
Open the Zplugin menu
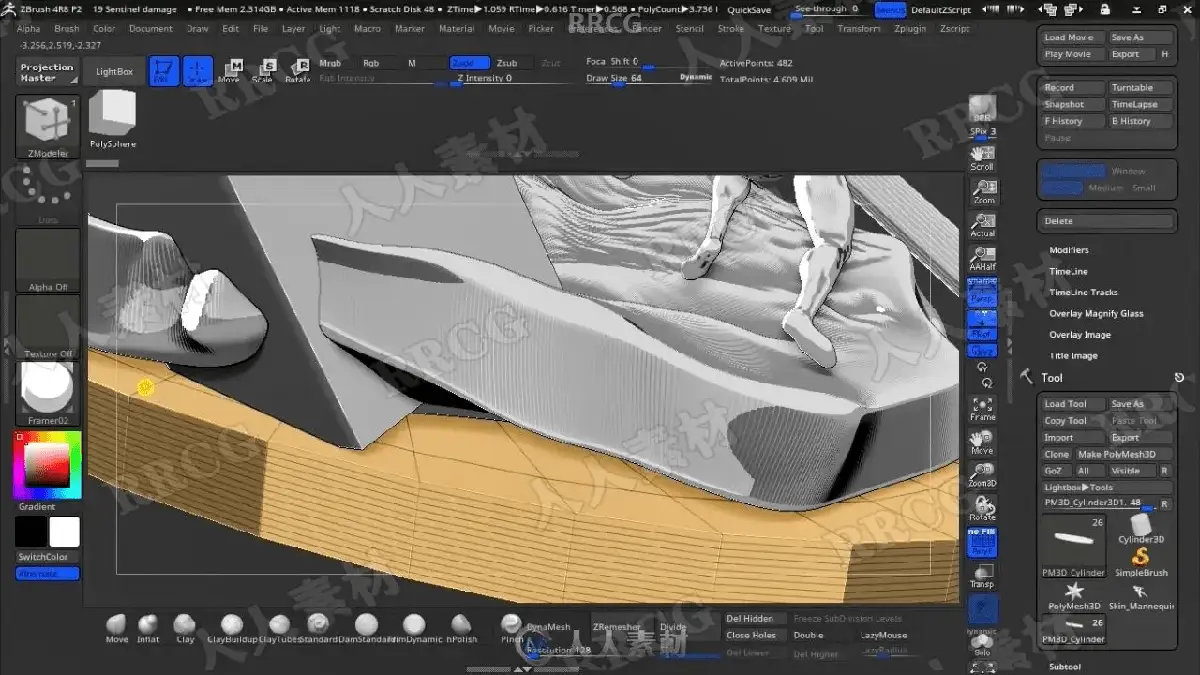coord(910,29)
